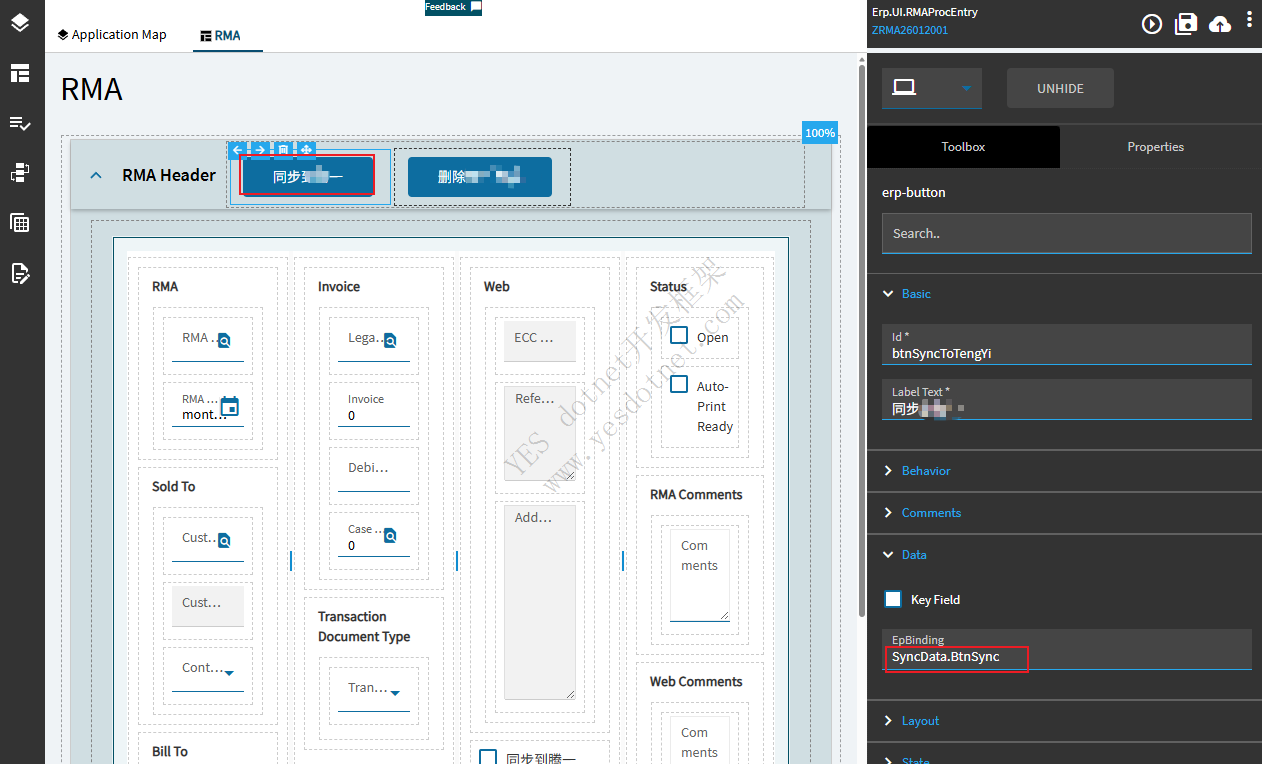Click the cloud upload publish icon
The image size is (1262, 764).
[1220, 24]
